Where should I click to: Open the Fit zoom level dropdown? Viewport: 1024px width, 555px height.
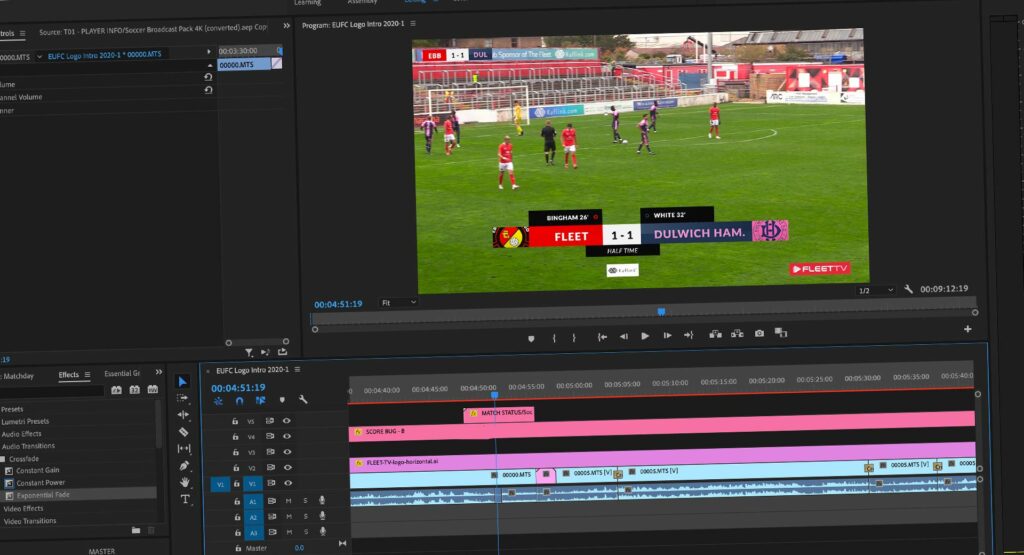click(398, 302)
